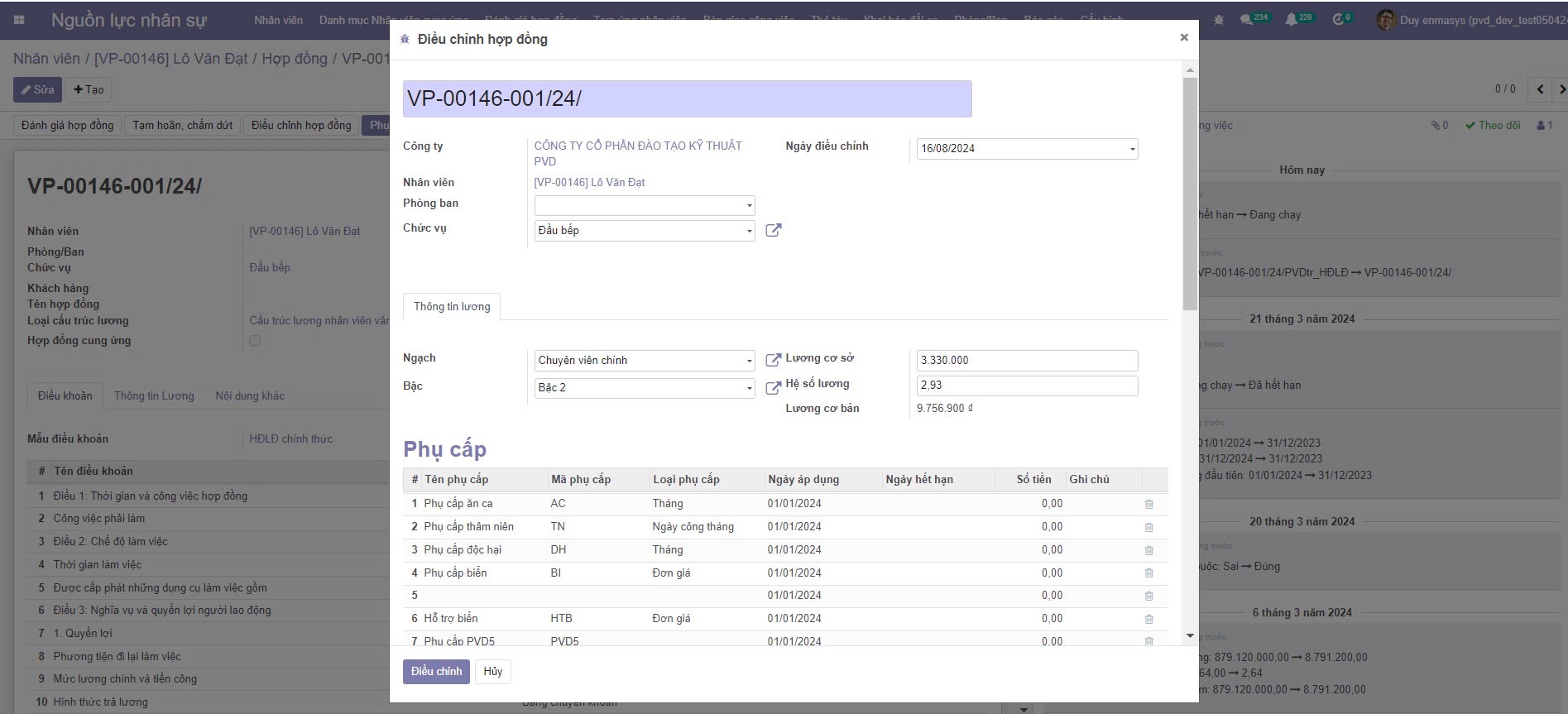Image resolution: width=1568 pixels, height=714 pixels.
Task: Delete the Phụ cấp độc hại row
Action: (1148, 550)
